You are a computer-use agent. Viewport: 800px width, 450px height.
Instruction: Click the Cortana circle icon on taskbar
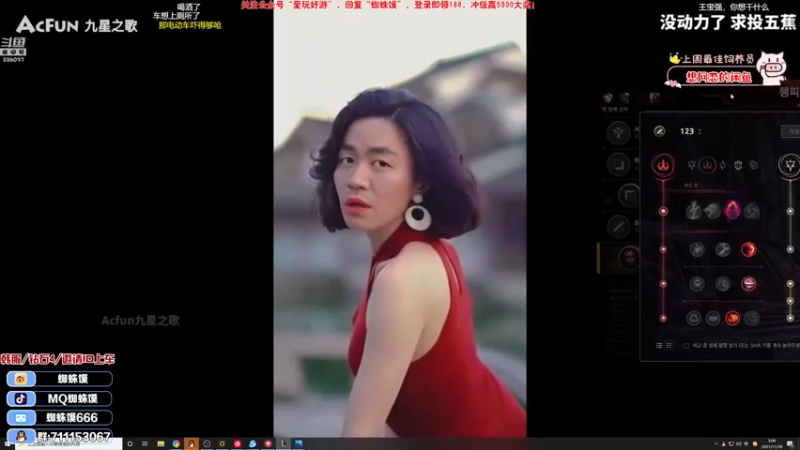pyautogui.click(x=130, y=444)
